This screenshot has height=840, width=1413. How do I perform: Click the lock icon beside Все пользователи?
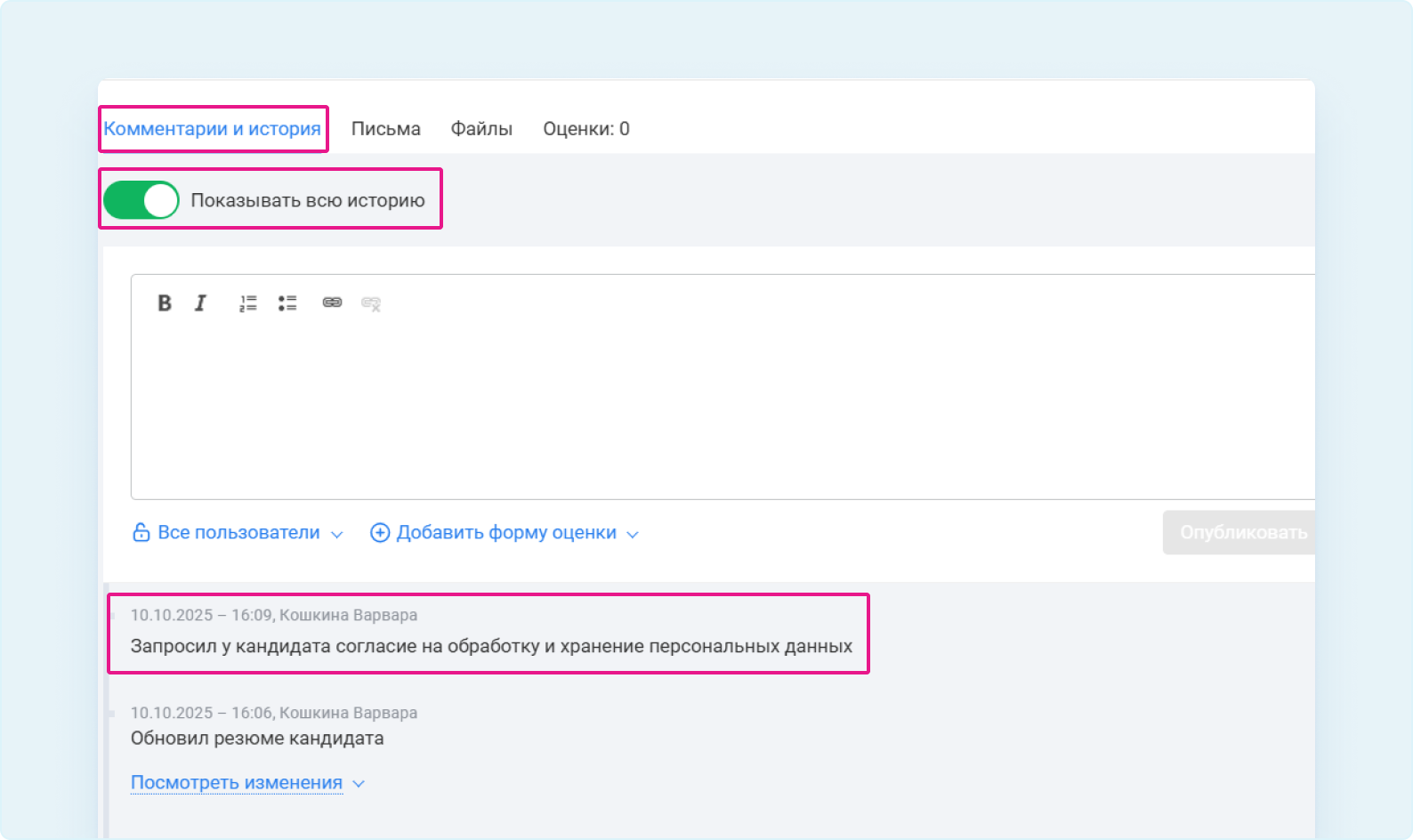[x=141, y=533]
